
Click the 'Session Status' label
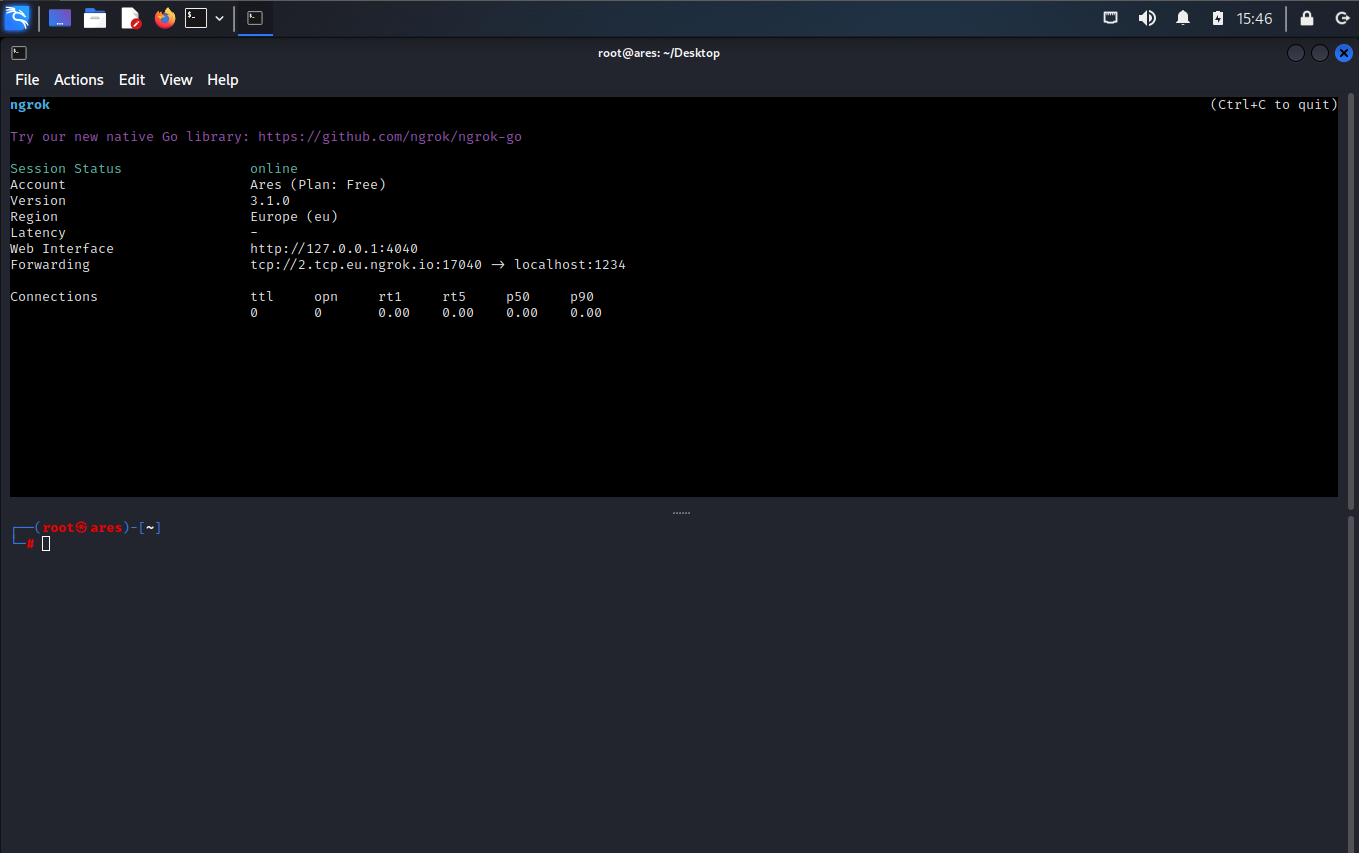coord(66,169)
